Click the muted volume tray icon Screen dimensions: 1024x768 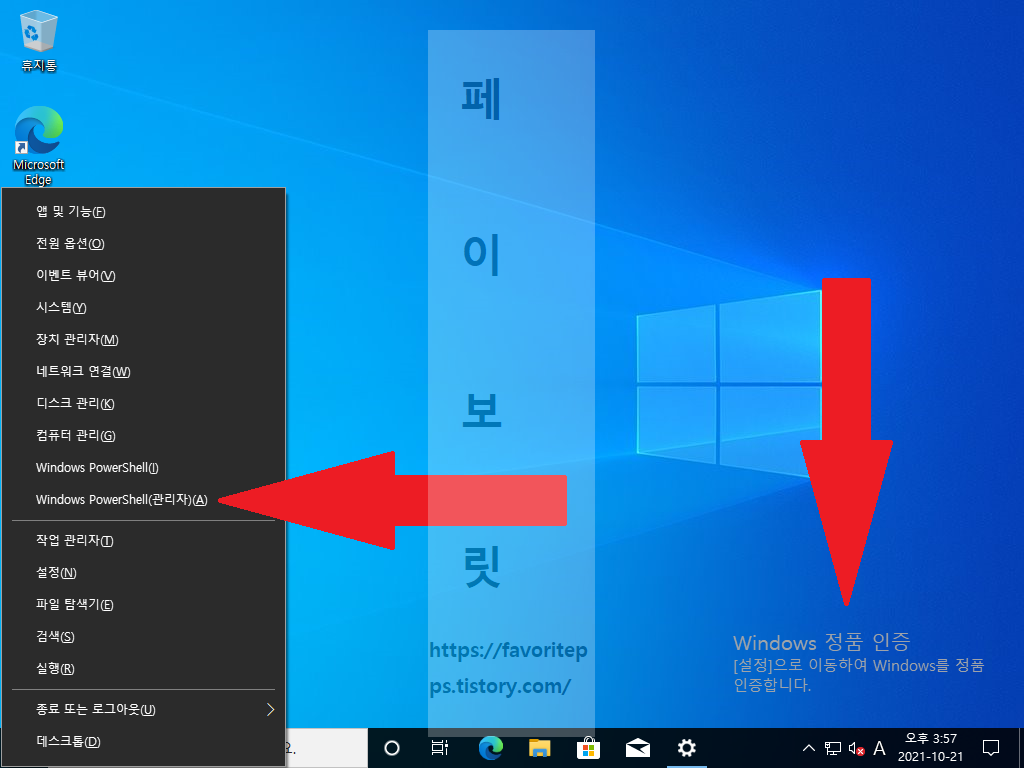(x=856, y=748)
